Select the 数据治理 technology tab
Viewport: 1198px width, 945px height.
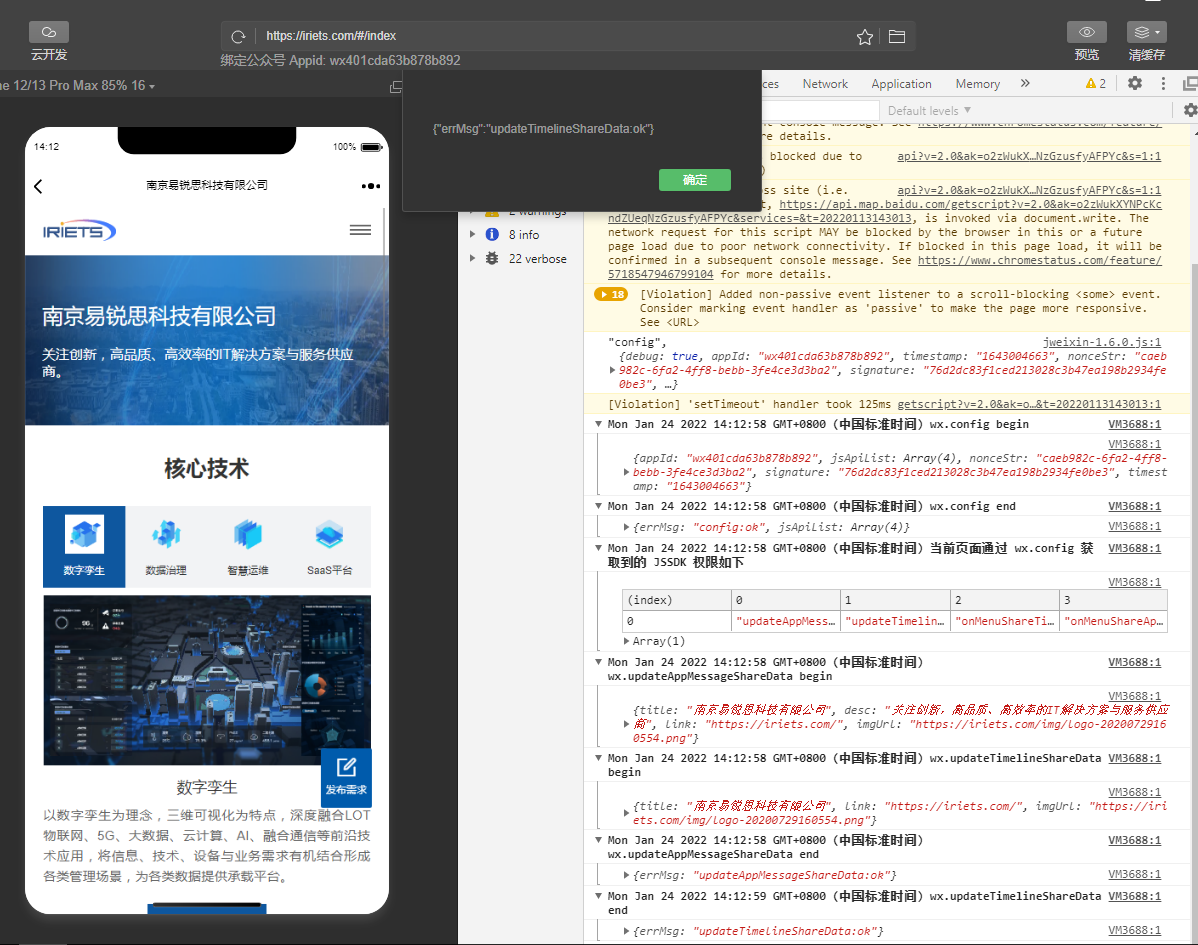(166, 546)
